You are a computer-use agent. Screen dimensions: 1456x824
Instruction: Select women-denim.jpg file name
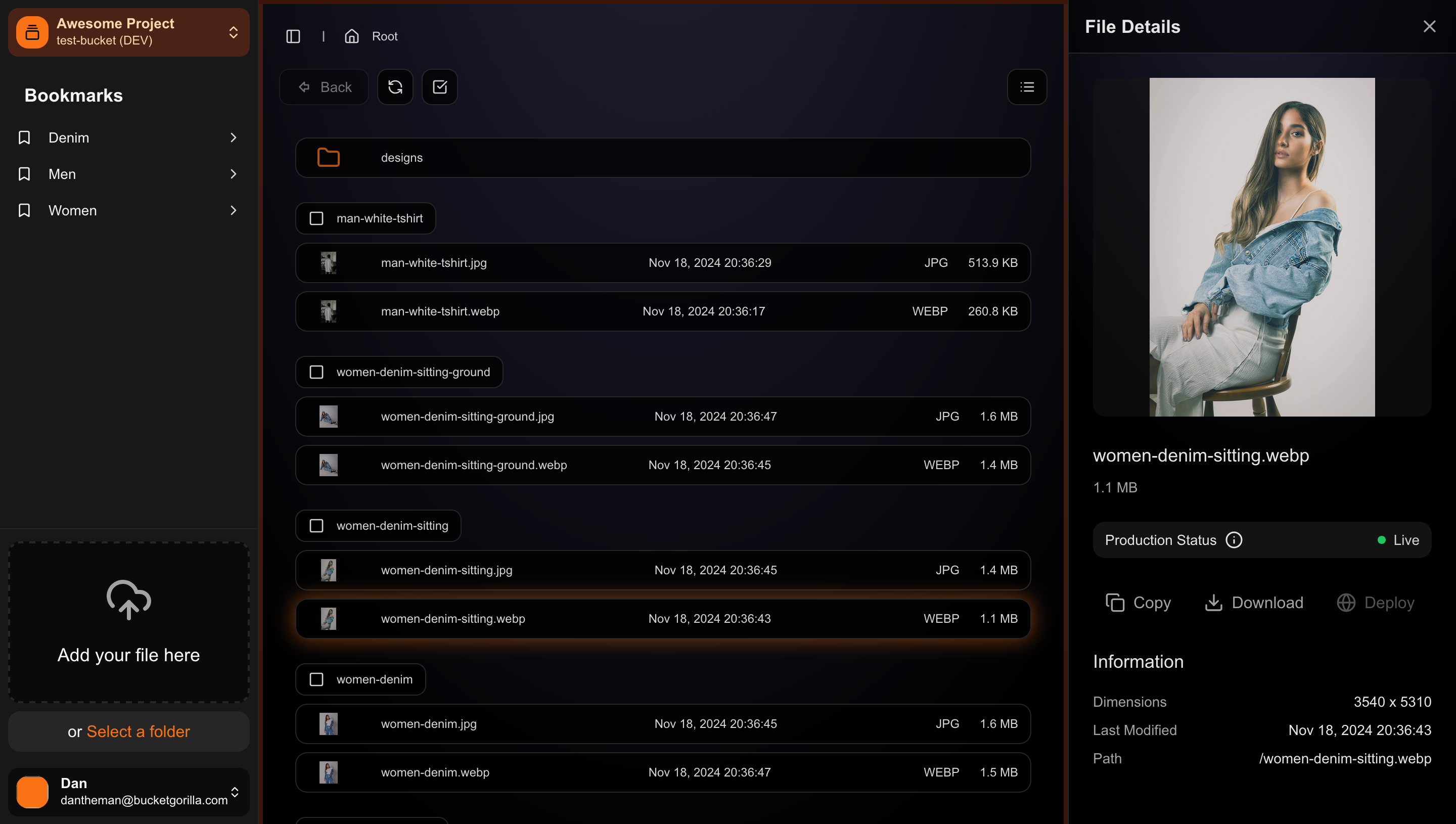coord(428,724)
